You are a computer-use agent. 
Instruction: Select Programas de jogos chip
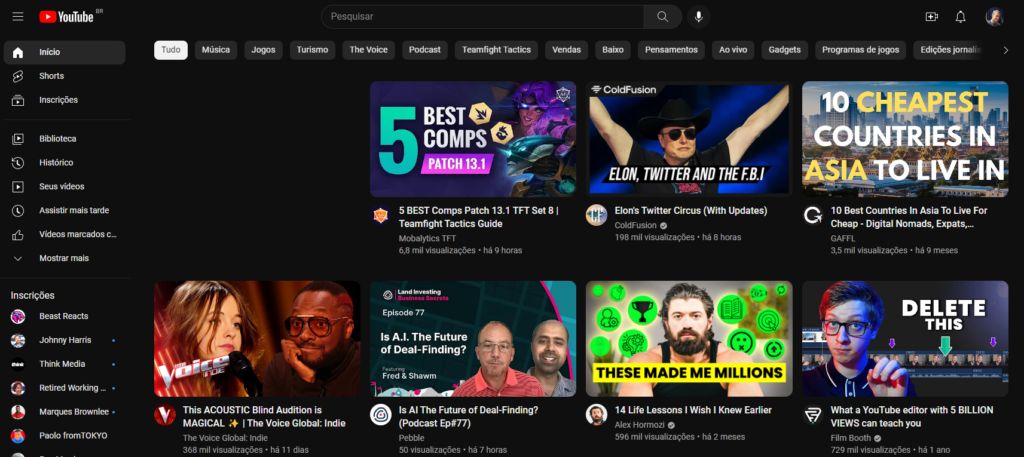pos(861,50)
